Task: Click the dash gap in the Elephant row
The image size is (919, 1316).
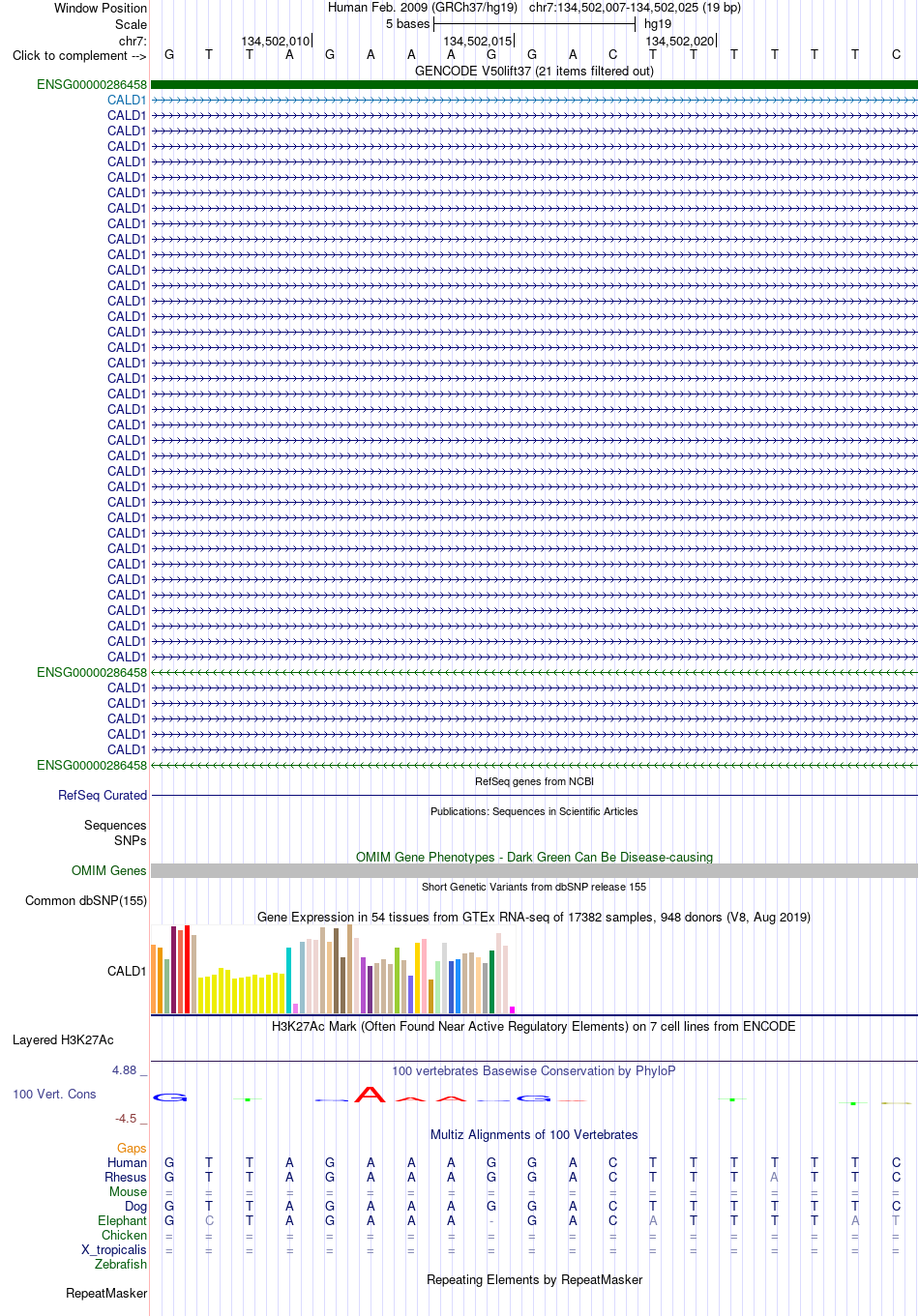Action: [491, 1220]
